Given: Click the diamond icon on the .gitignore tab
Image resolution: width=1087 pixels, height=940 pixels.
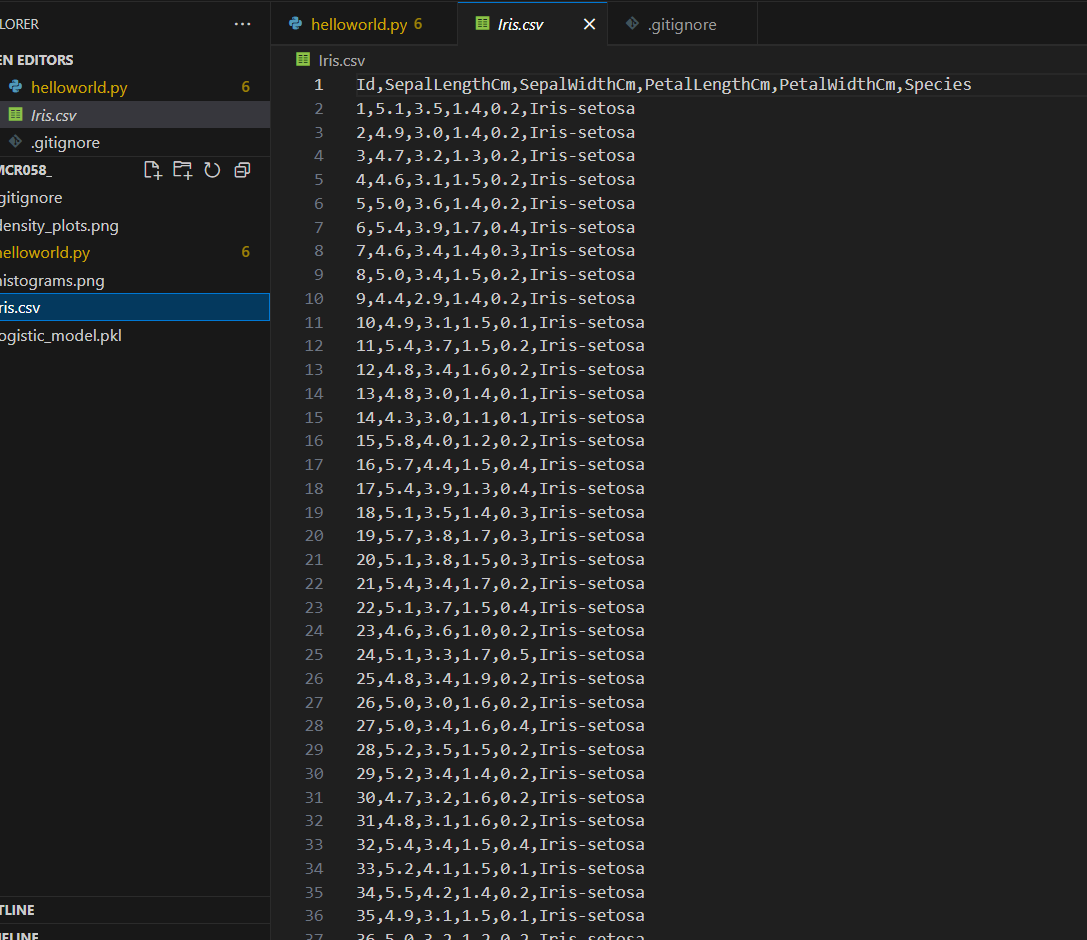Looking at the screenshot, I should (x=632, y=24).
